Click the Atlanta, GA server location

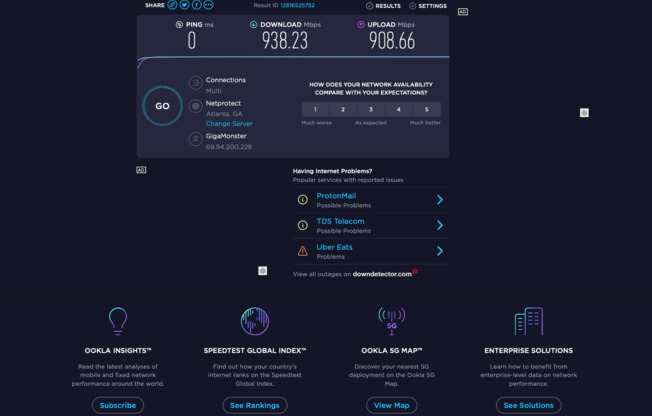[224, 114]
